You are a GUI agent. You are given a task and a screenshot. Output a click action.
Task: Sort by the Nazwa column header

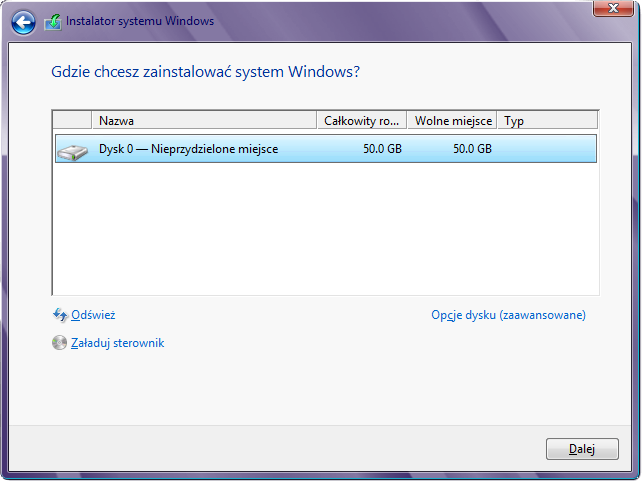click(x=204, y=120)
